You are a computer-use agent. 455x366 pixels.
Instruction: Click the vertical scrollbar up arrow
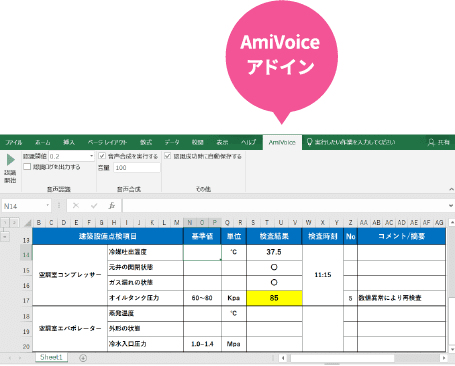[x=452, y=222]
